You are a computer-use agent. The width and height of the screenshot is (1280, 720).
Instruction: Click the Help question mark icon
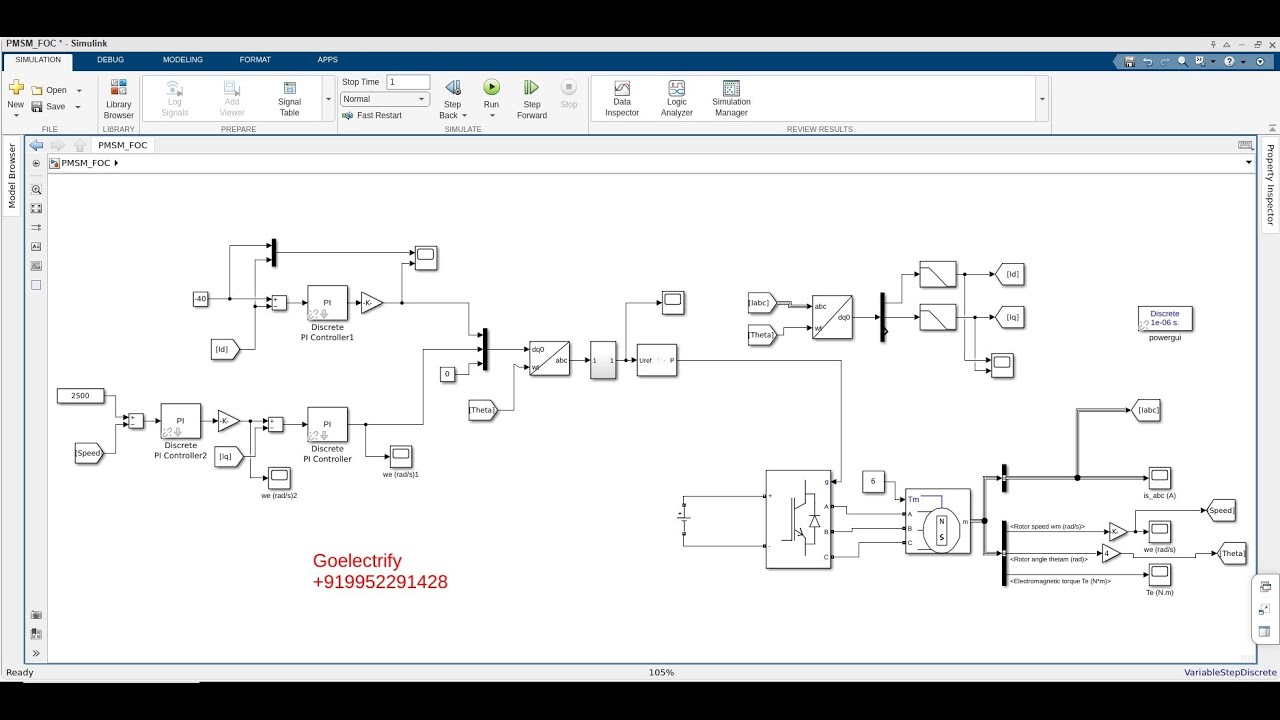pyautogui.click(x=1229, y=61)
